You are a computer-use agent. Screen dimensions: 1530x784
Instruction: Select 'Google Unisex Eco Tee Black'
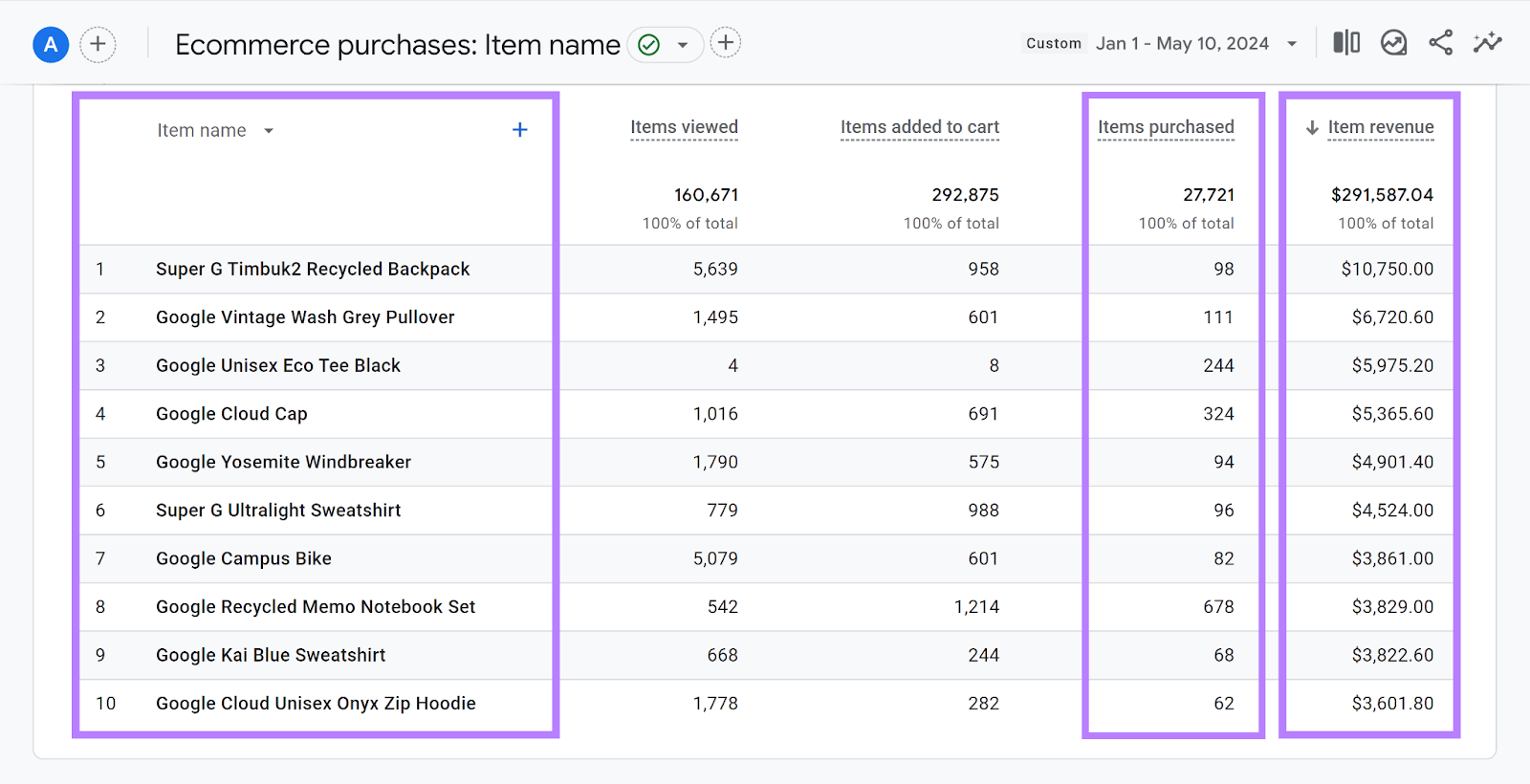278,366
